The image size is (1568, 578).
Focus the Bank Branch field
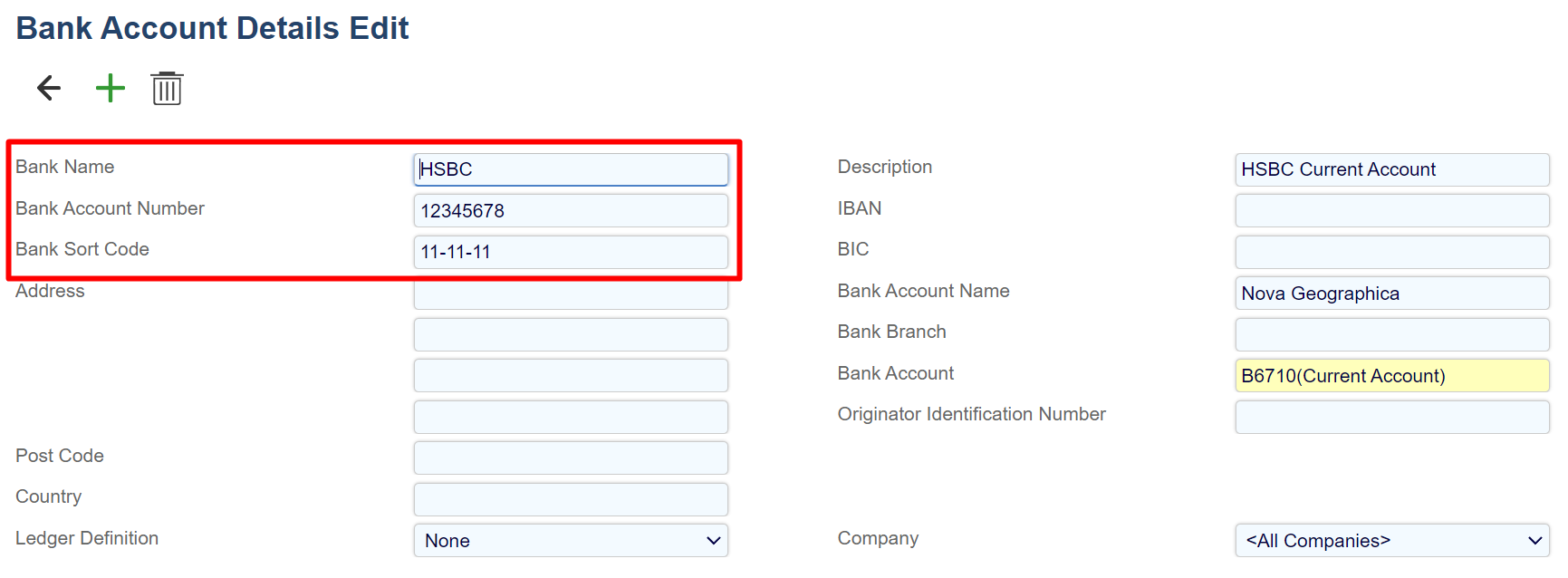pyautogui.click(x=1391, y=334)
